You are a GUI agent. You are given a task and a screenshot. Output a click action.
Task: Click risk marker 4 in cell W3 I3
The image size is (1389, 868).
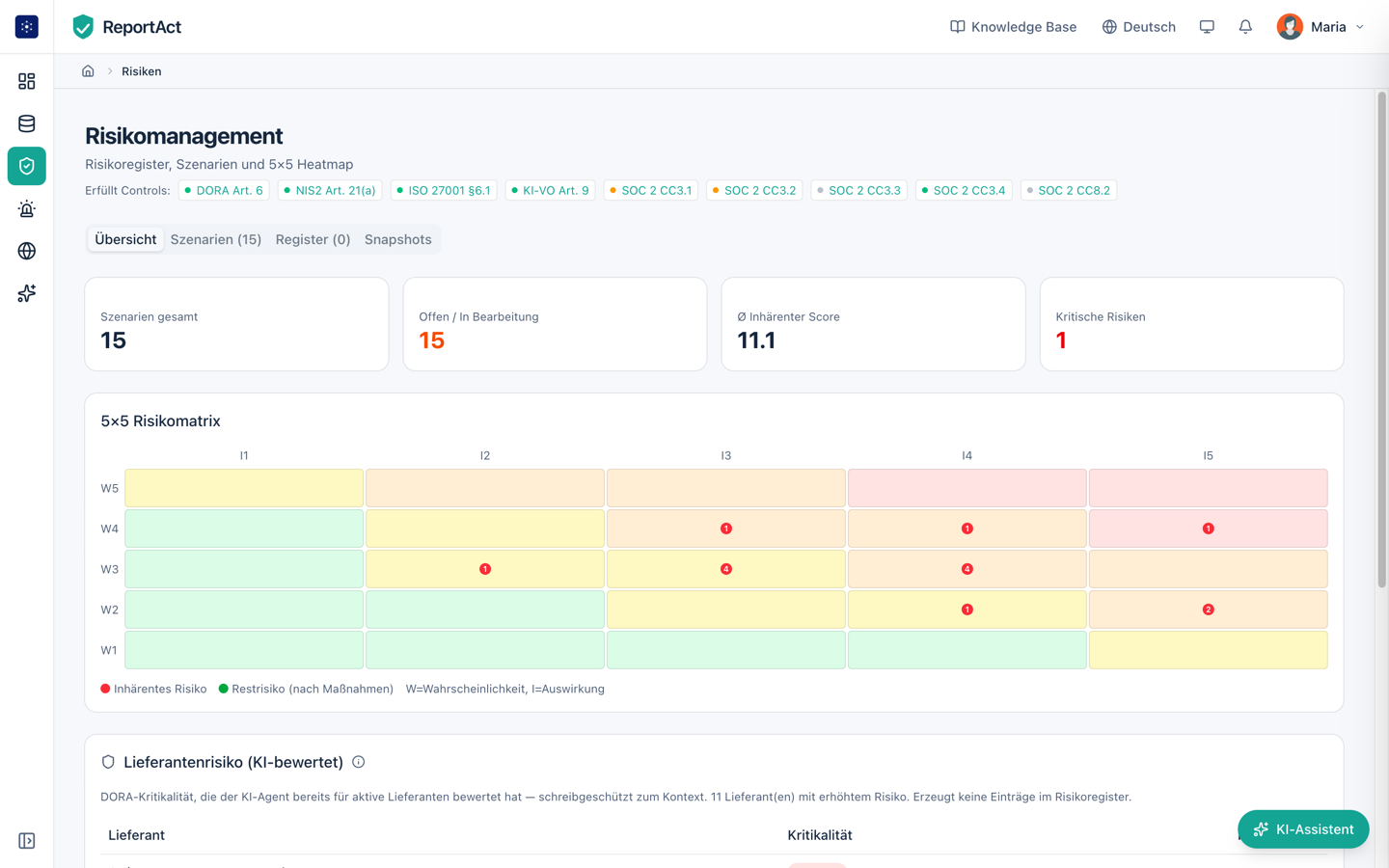(726, 569)
